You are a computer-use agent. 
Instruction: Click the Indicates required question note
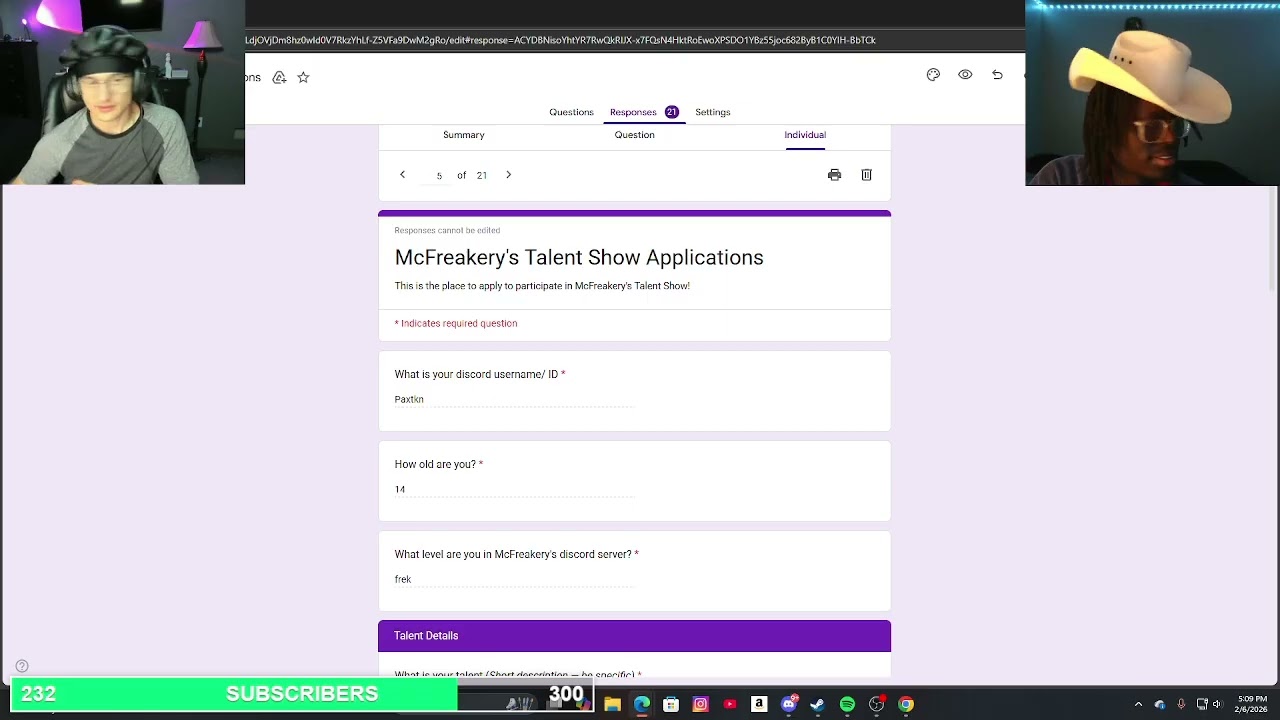pyautogui.click(x=456, y=323)
